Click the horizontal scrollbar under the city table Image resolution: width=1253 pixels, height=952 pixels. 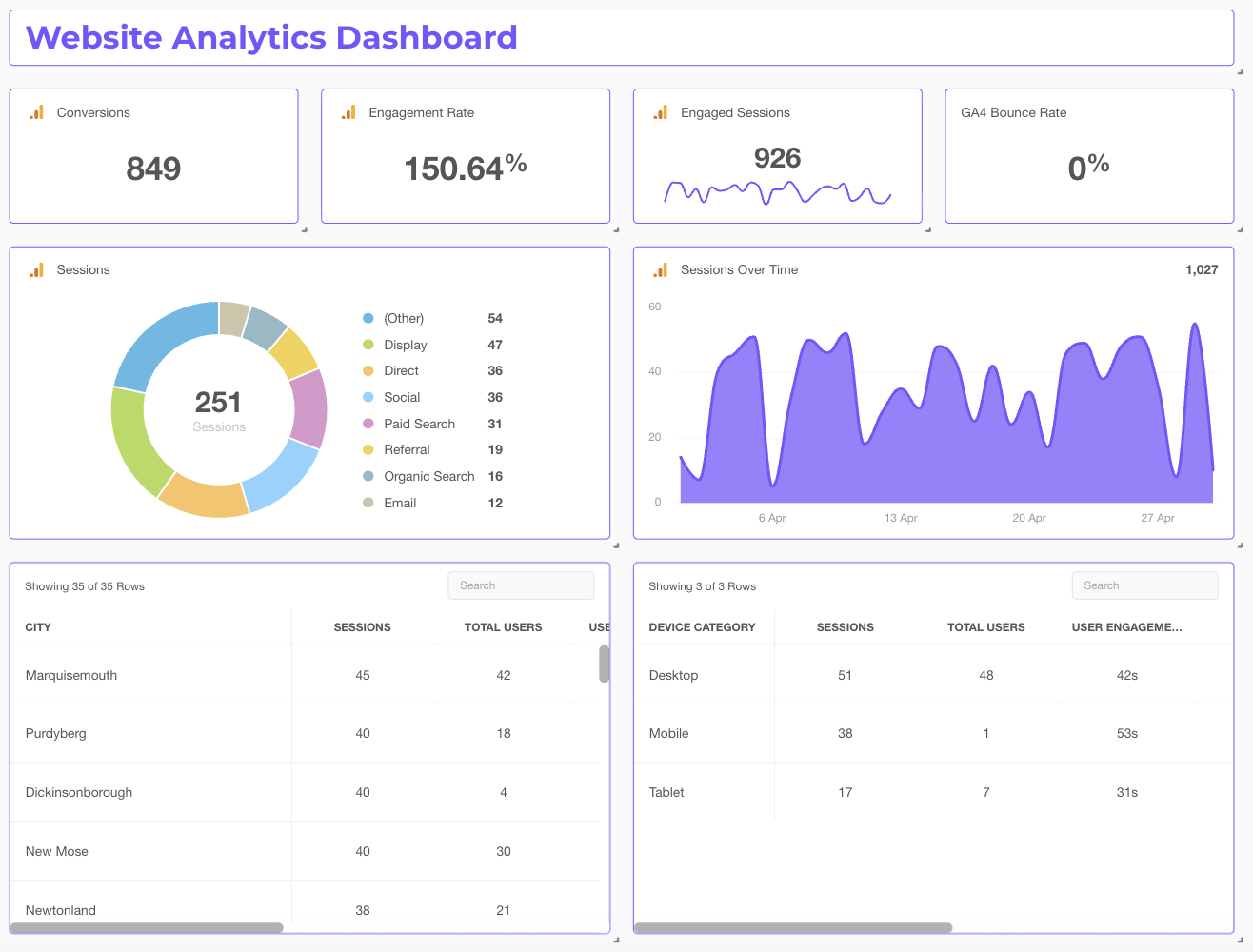147,927
